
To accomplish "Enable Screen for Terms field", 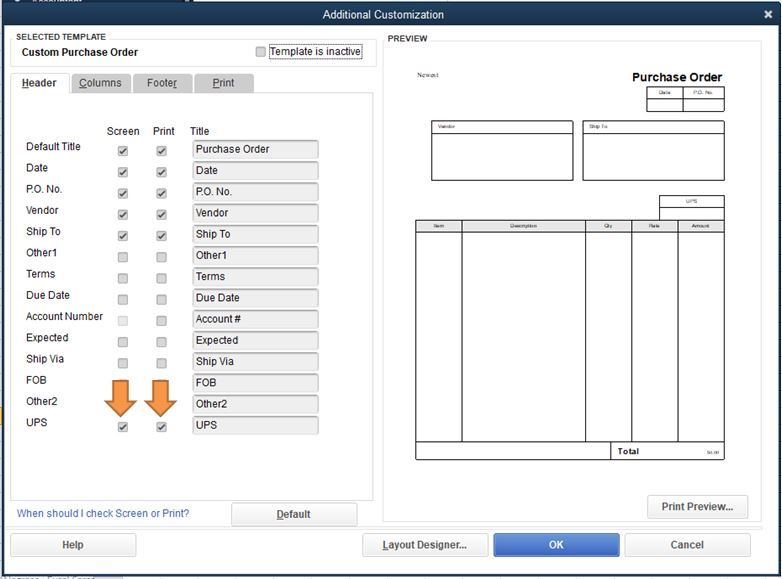I will click(123, 278).
